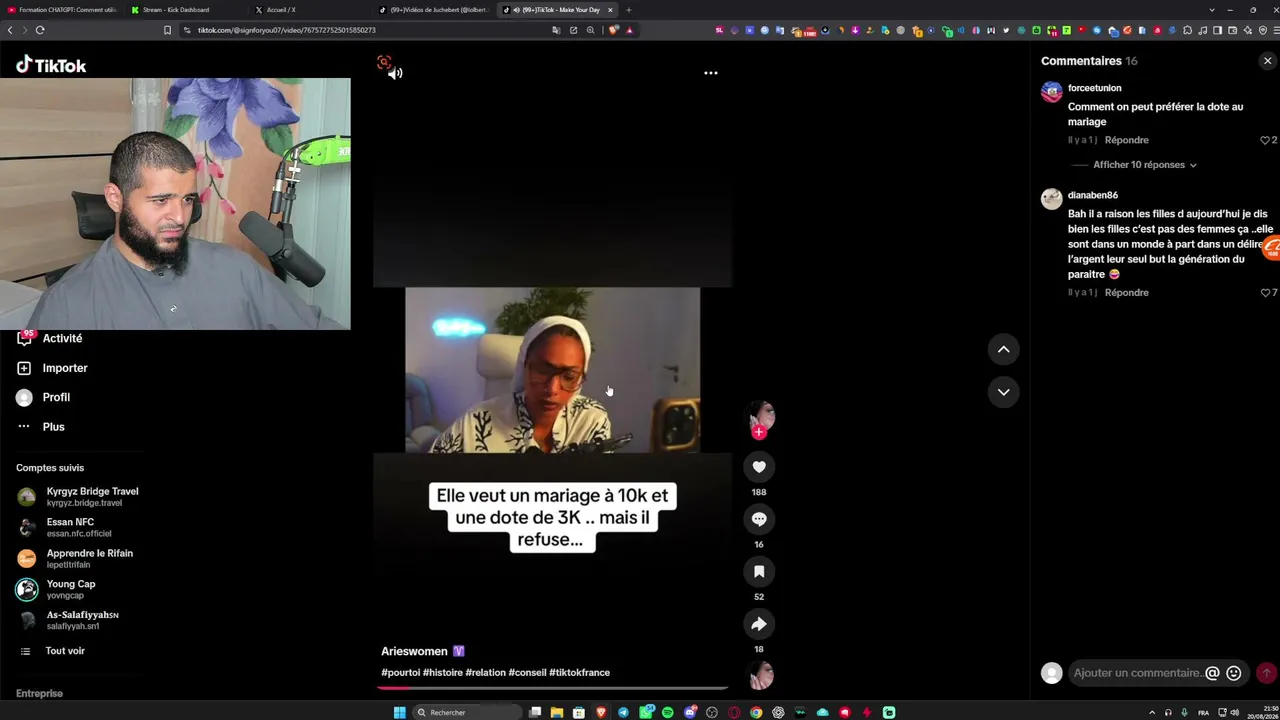Open Essan NFC followed account
The image size is (1280, 720).
pyautogui.click(x=64, y=527)
